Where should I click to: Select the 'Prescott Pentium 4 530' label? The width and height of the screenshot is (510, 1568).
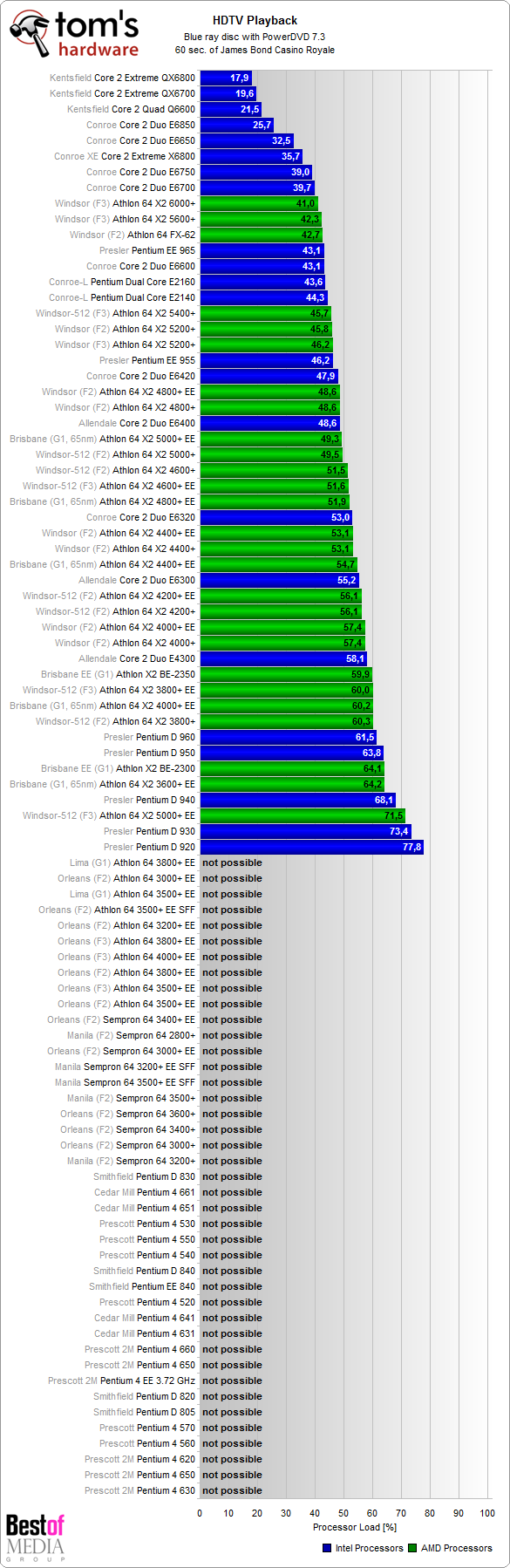coord(147,1224)
